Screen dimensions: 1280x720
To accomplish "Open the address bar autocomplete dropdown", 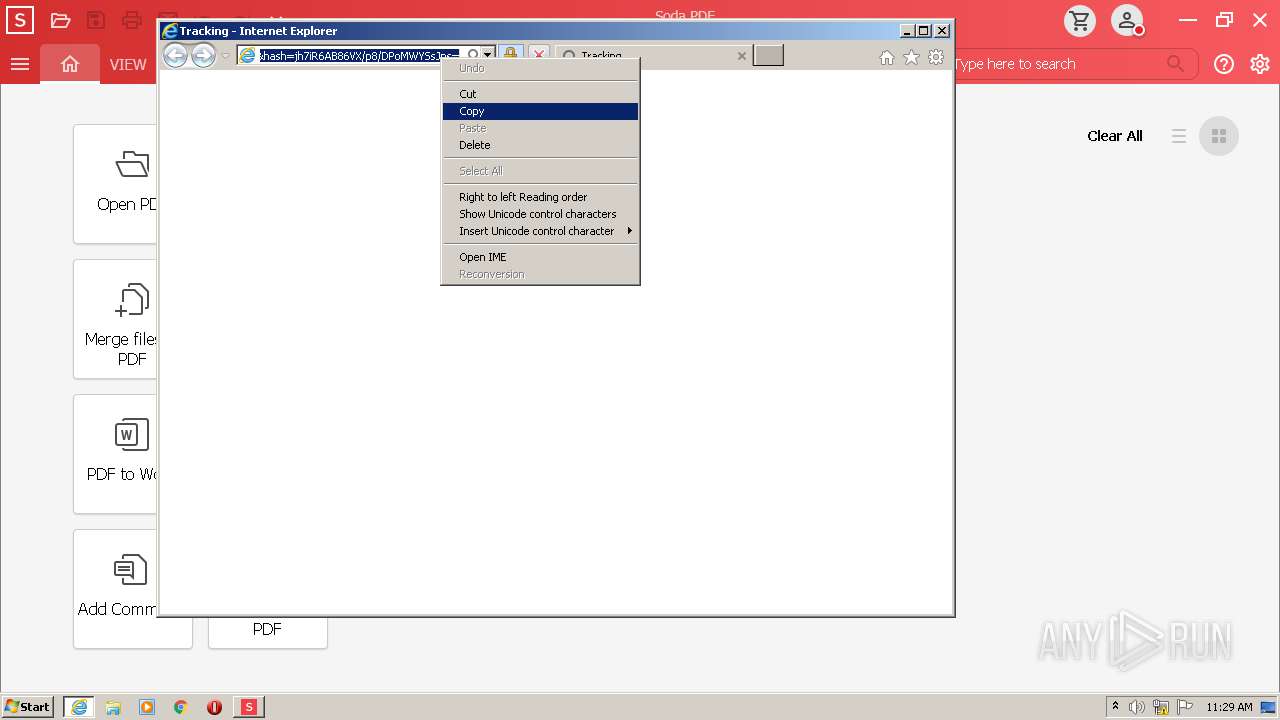I will [x=487, y=56].
